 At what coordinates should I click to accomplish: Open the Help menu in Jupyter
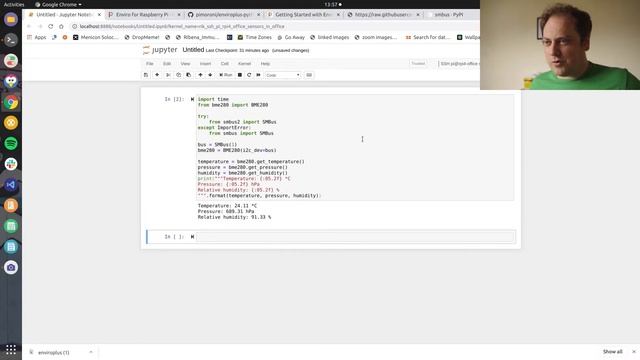coord(265,64)
